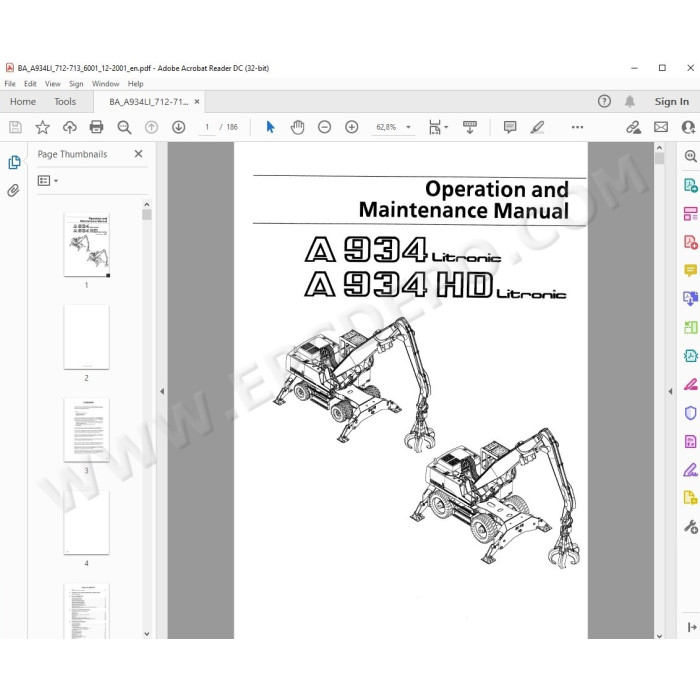
Task: Expand the right tools pane arrow
Action: [671, 391]
